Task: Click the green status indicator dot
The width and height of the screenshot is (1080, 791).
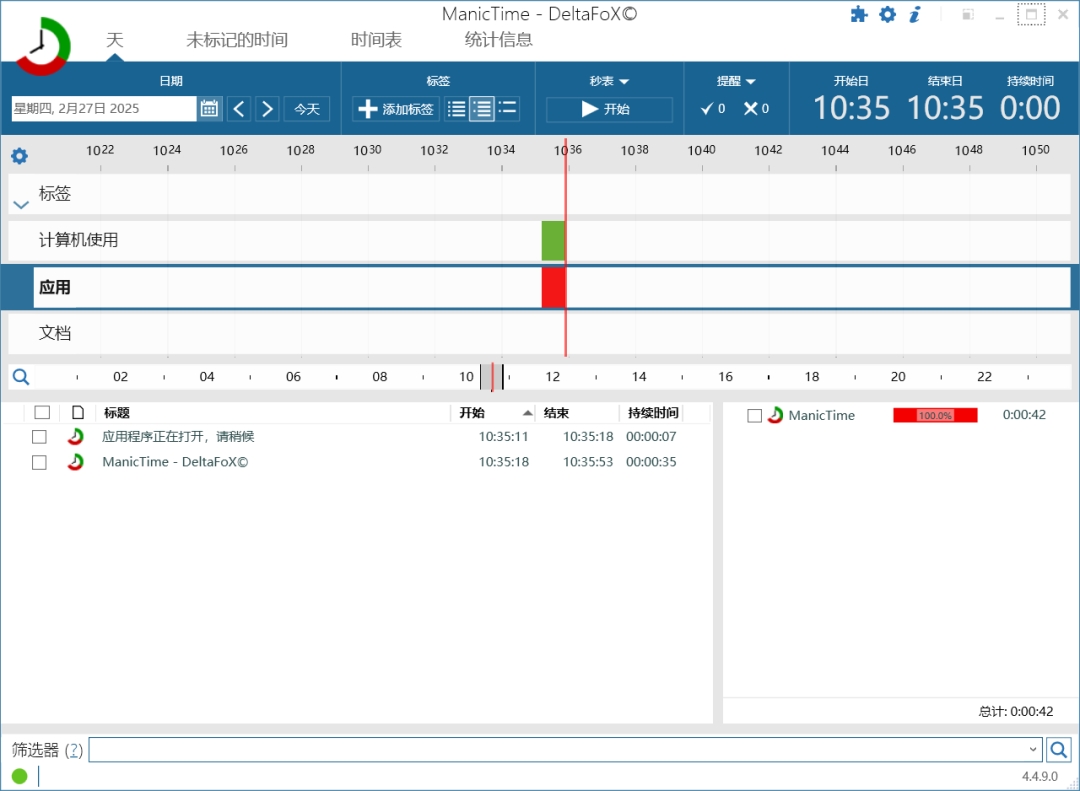Action: point(19,777)
